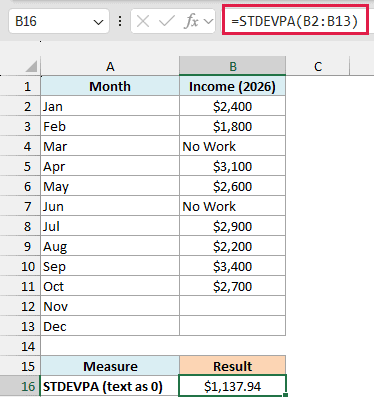
Task: Click the $2,900 income cell
Action: click(232, 226)
